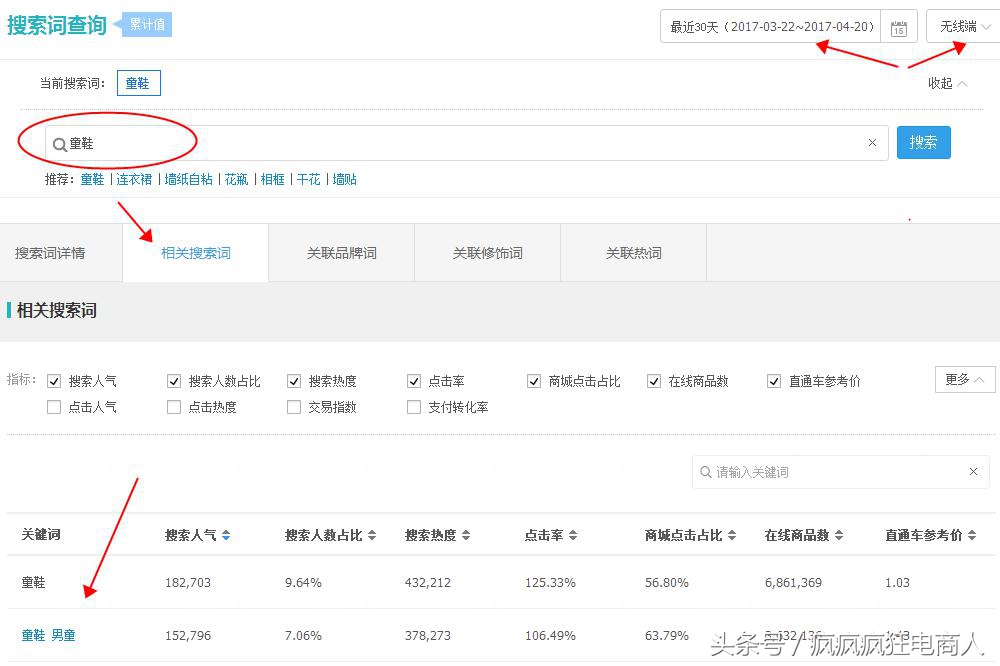This screenshot has width=1000, height=666.
Task: Switch to the 关联品牌词 tab
Action: [340, 252]
